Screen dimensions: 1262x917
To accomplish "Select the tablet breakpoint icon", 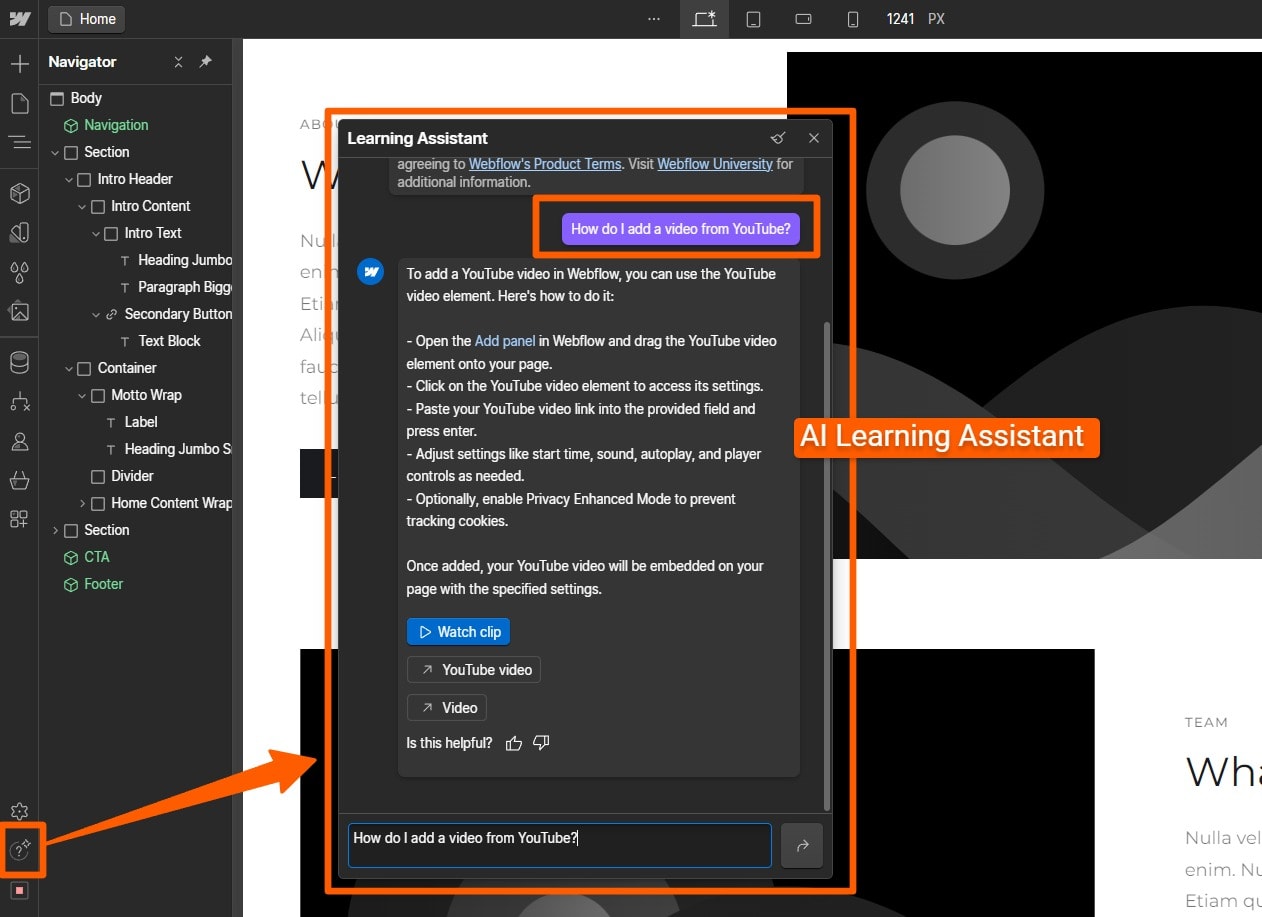I will [x=754, y=19].
